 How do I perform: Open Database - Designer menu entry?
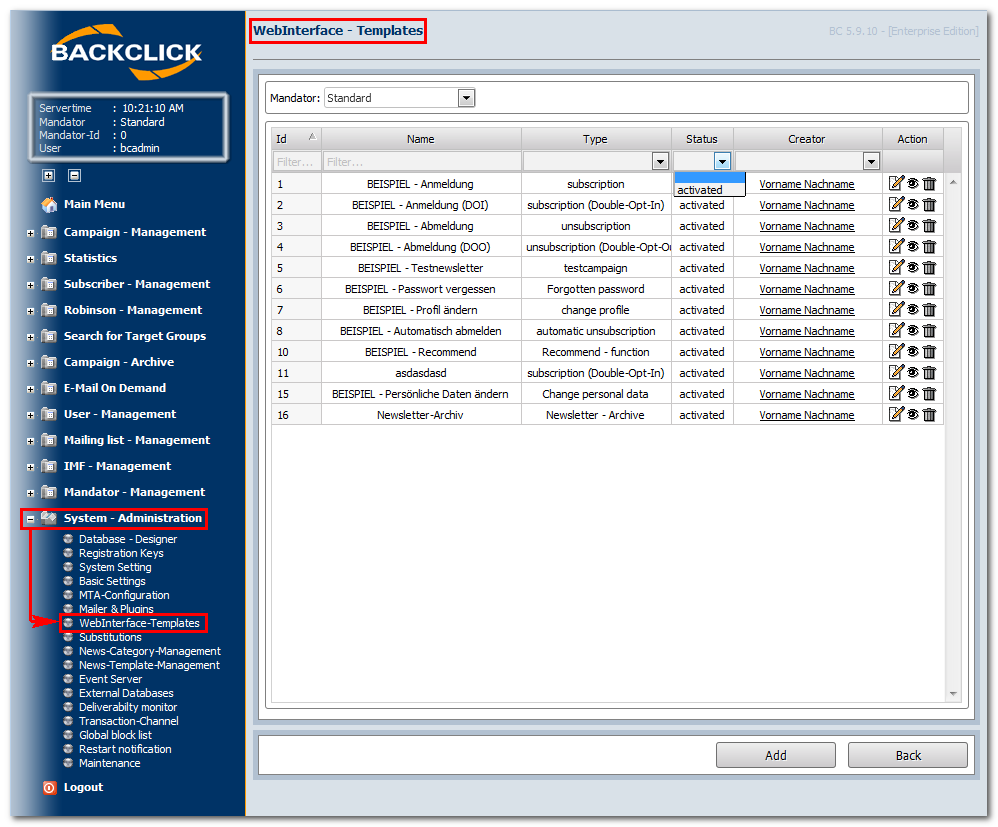coord(128,539)
